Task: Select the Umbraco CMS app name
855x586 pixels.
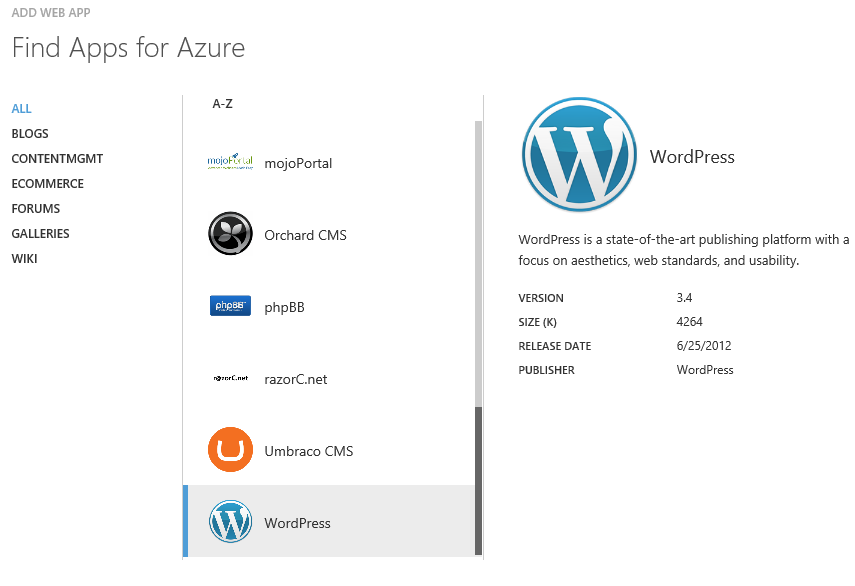Action: pos(309,451)
